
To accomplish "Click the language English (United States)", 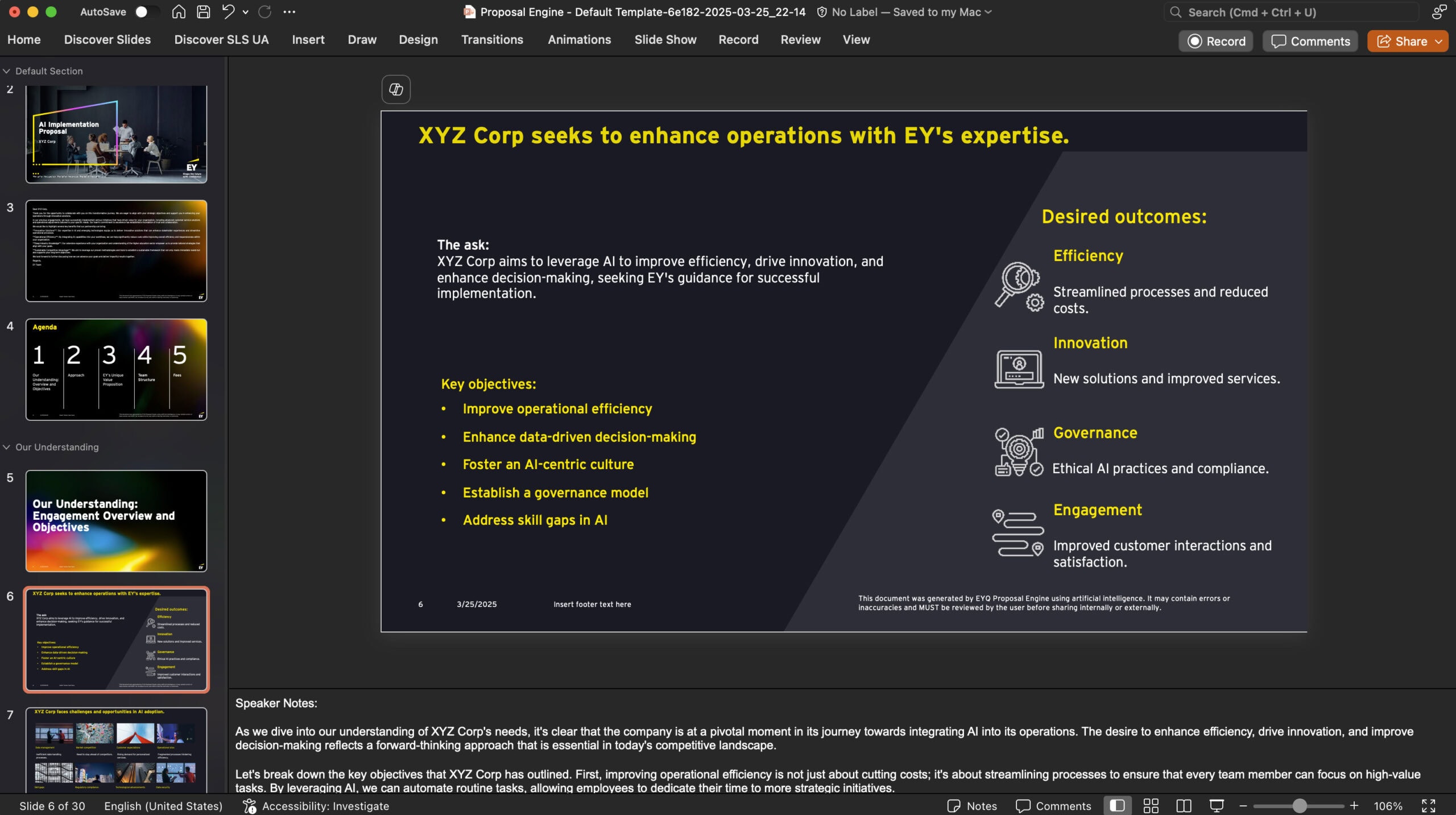I will pos(163,806).
